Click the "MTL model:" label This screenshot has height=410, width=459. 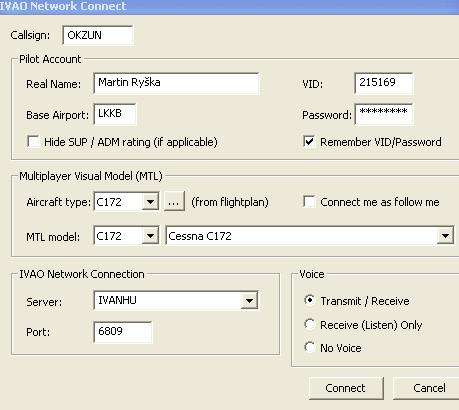tap(53, 237)
